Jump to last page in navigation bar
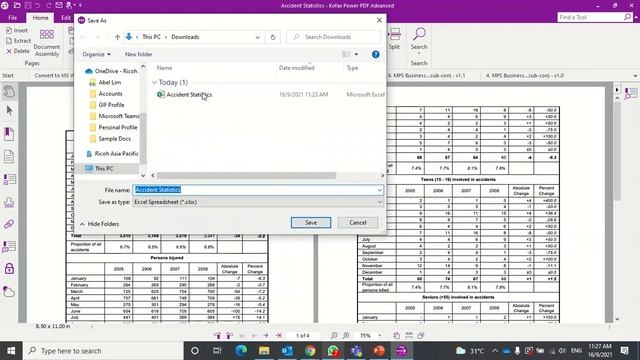The image size is (640, 360). (278, 336)
